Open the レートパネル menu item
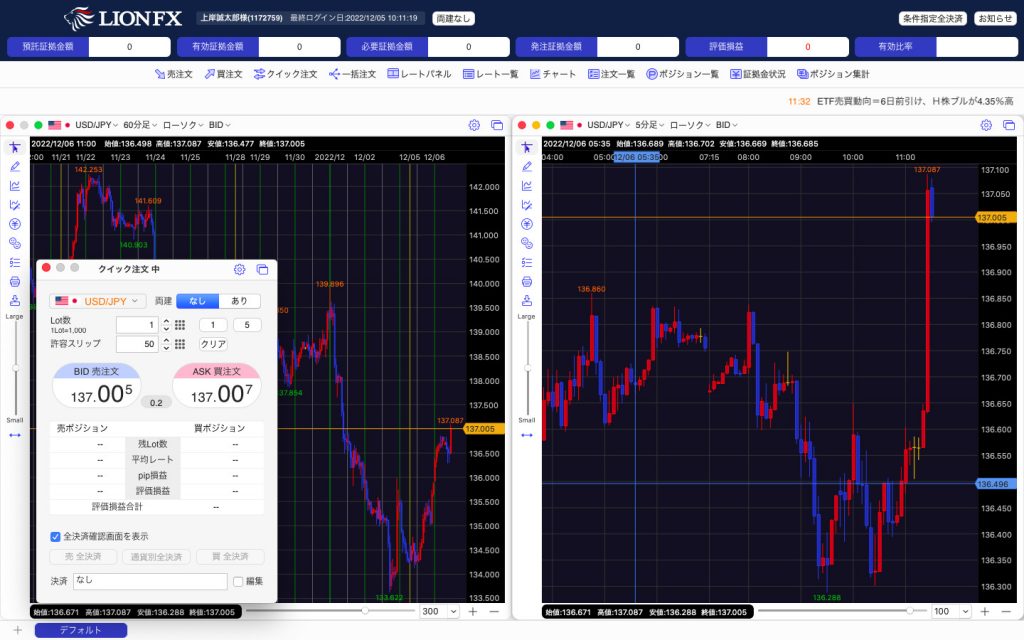 (419, 74)
